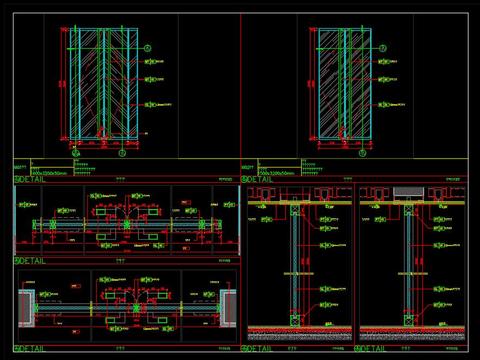The width and height of the screenshot is (480, 360).
Task: Click the center door-swing symbol in middle plan detail
Action: [x=127, y=224]
